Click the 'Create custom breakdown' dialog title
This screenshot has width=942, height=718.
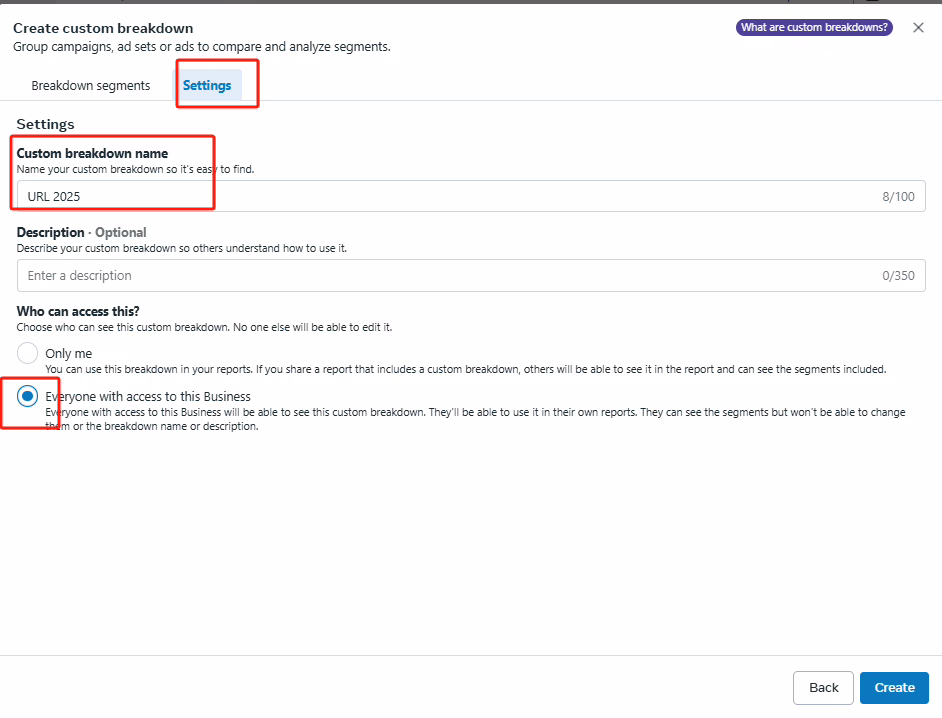click(103, 28)
